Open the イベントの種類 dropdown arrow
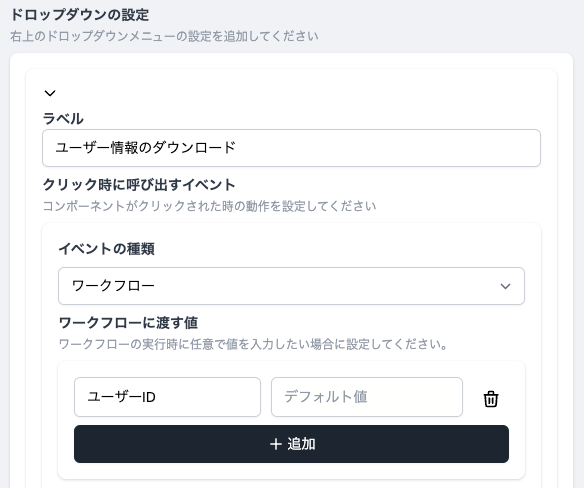Screen dimensions: 584x488 click(505, 286)
